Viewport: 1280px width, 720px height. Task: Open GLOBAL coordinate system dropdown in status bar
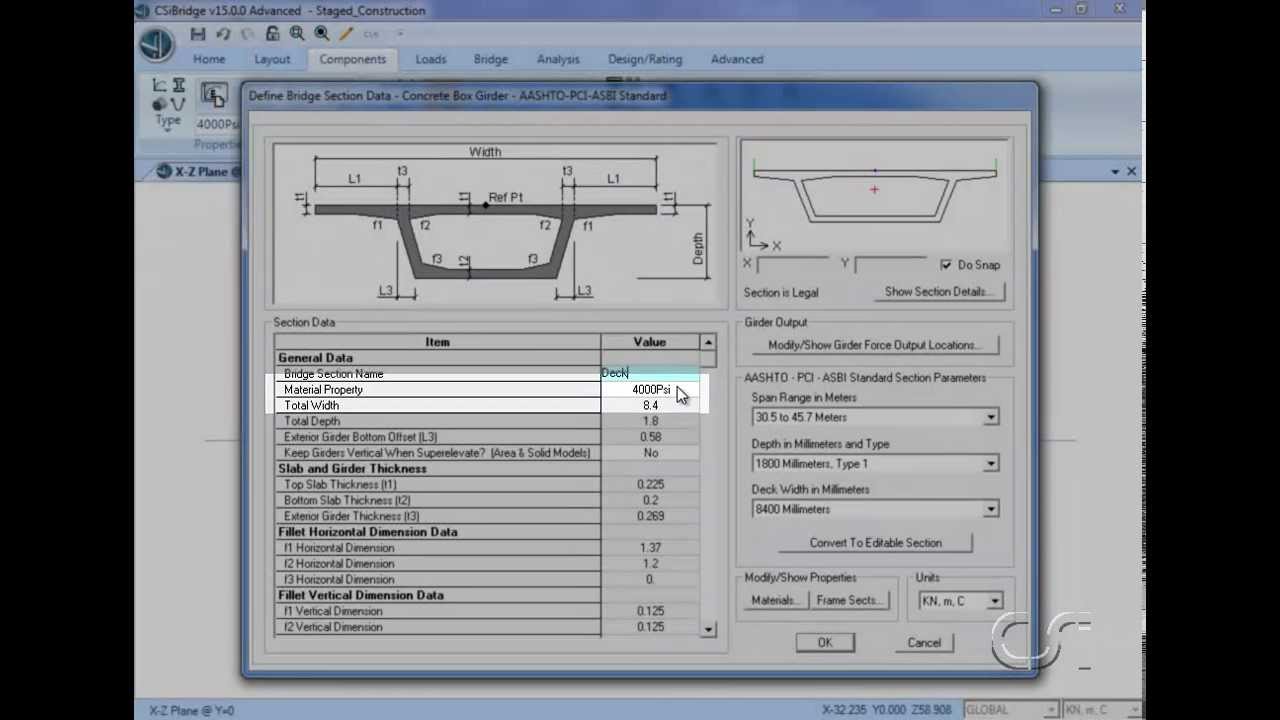pos(1049,710)
